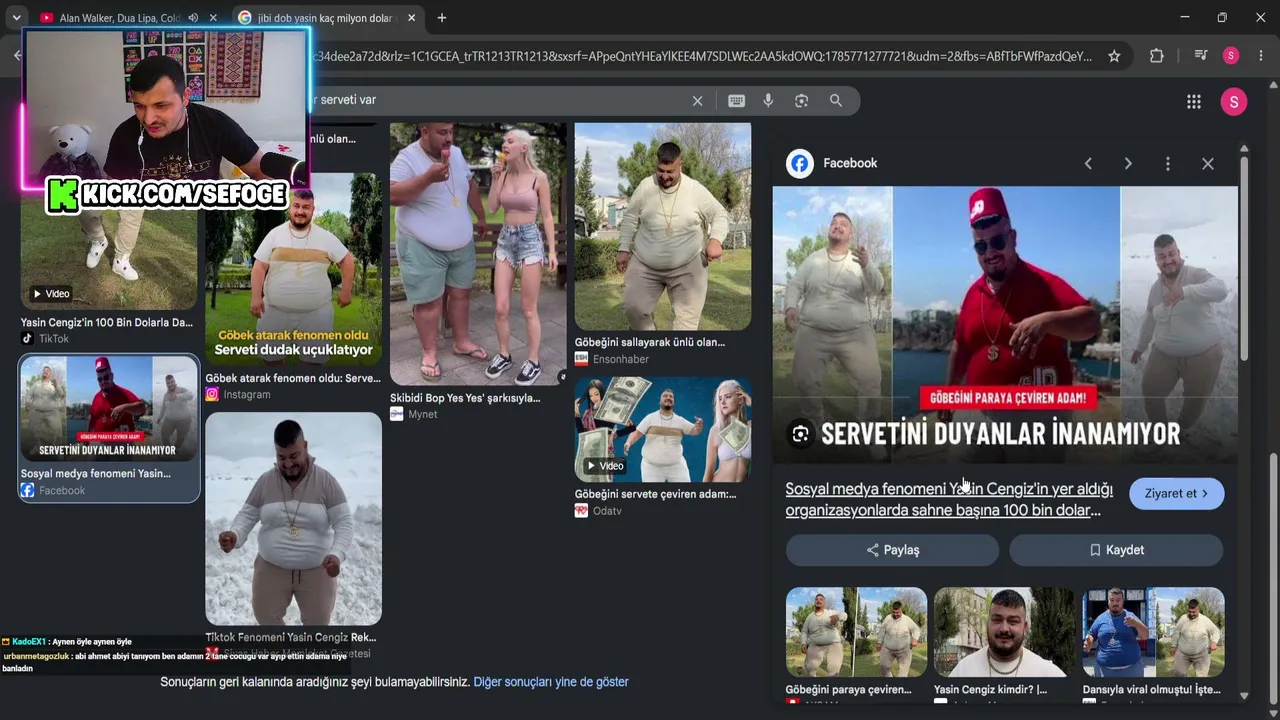1280x720 pixels.
Task: Open the Chrome media controls icon
Action: click(1202, 56)
